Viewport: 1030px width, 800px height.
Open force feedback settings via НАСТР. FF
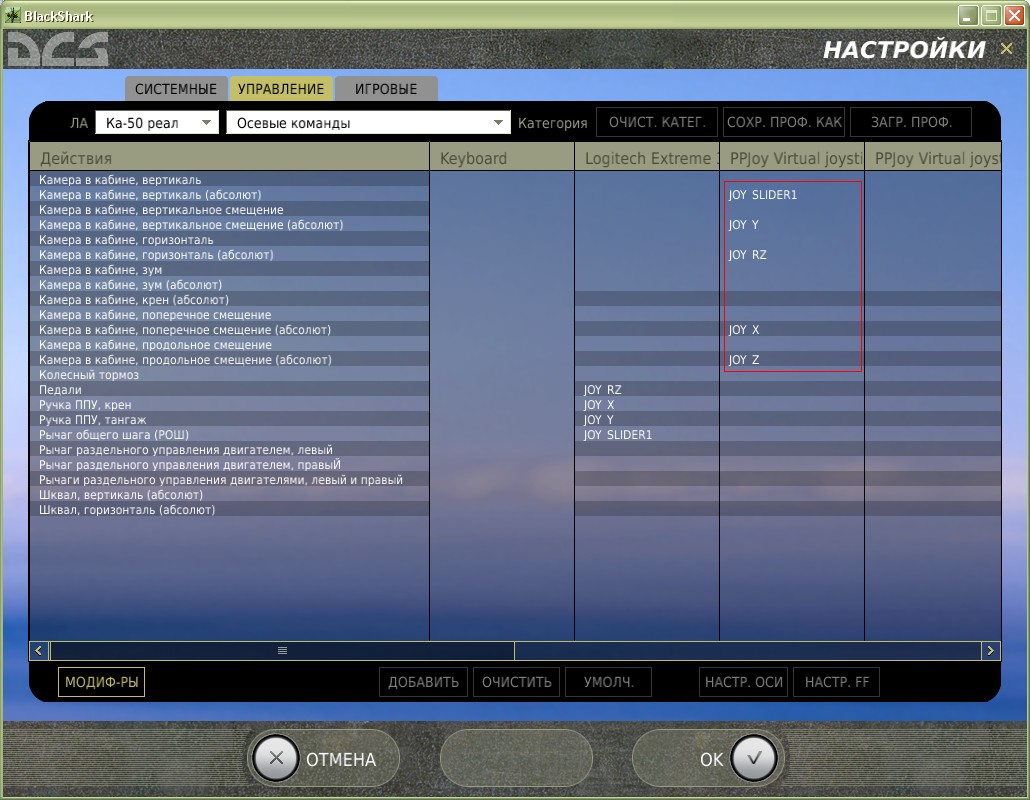click(x=836, y=682)
